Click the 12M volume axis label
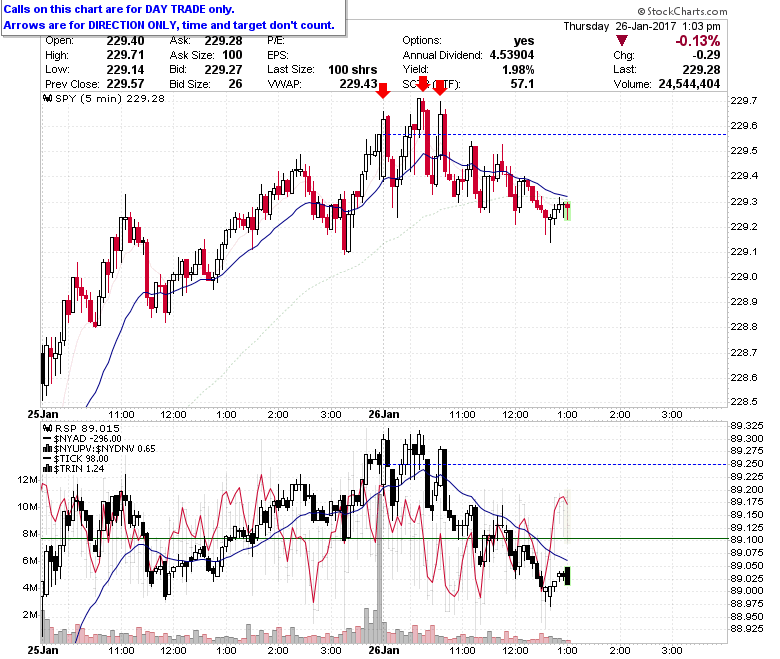The width and height of the screenshot is (780, 659). pyautogui.click(x=27, y=480)
